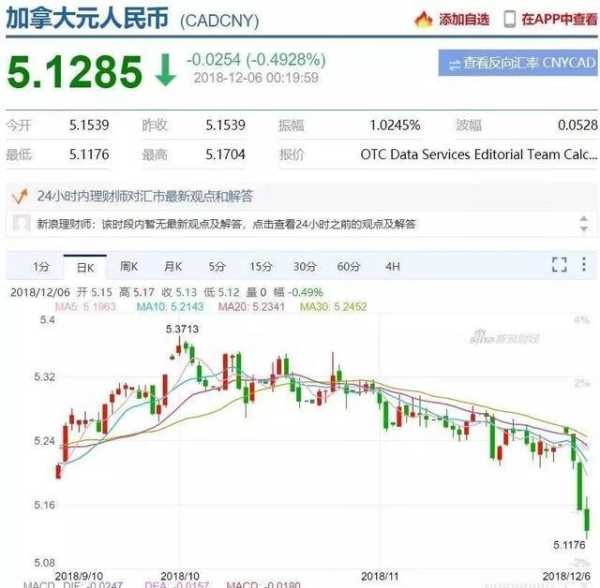The image size is (600, 588).
Task: Switch to 周K chart tab
Action: click(129, 266)
